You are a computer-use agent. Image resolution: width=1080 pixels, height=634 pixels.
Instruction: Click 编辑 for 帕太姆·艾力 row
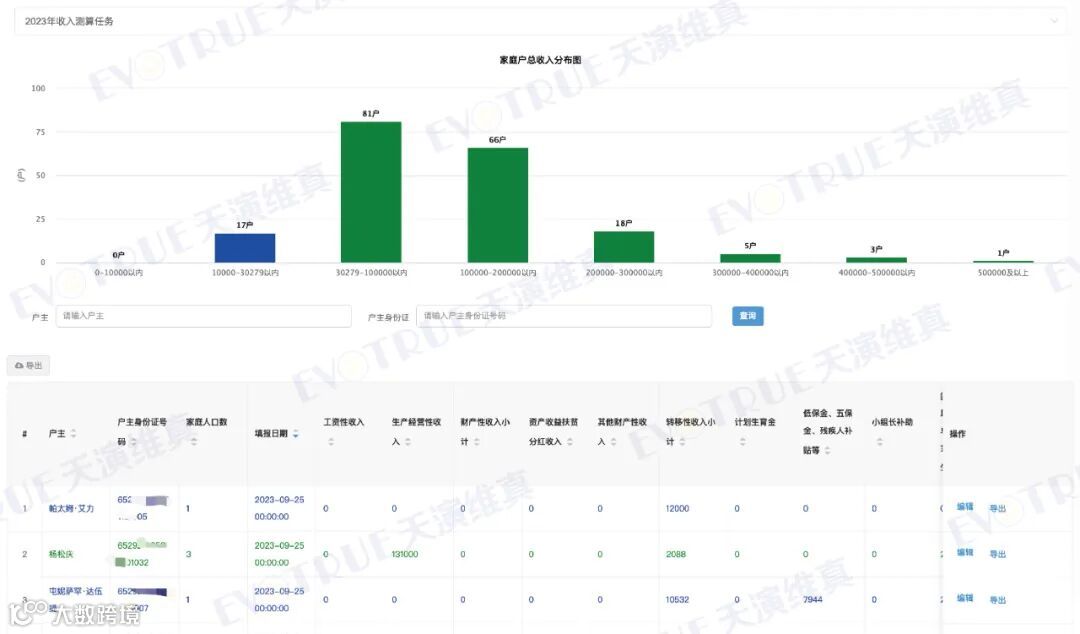pyautogui.click(x=965, y=507)
